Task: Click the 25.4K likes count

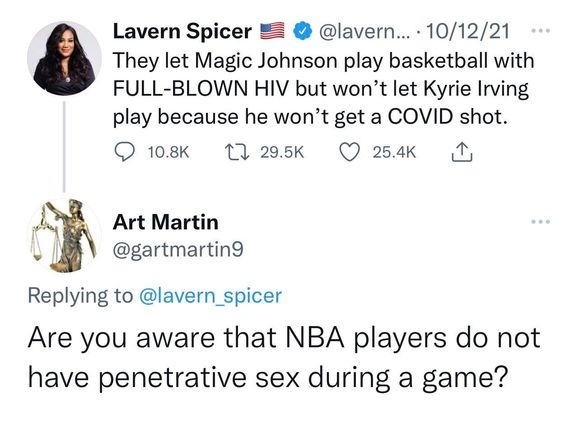Action: tap(394, 152)
